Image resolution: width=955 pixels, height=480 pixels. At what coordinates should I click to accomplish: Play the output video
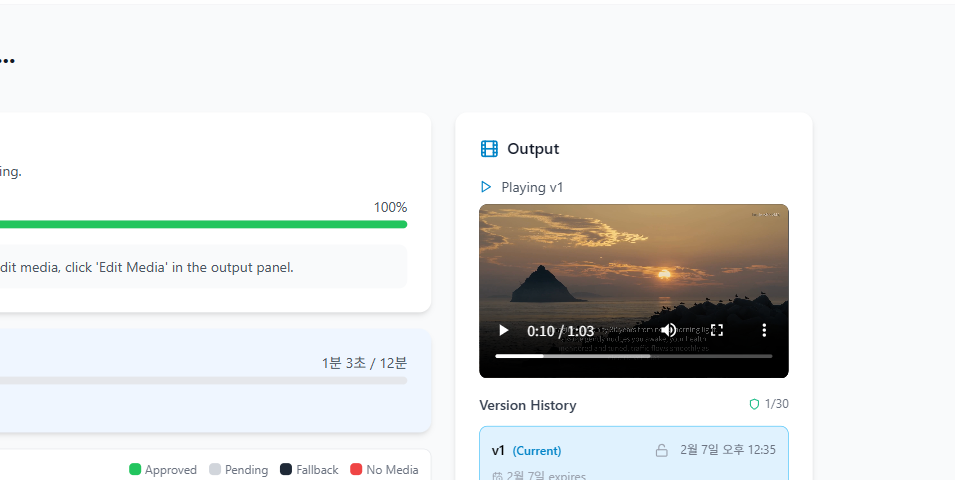(x=504, y=330)
